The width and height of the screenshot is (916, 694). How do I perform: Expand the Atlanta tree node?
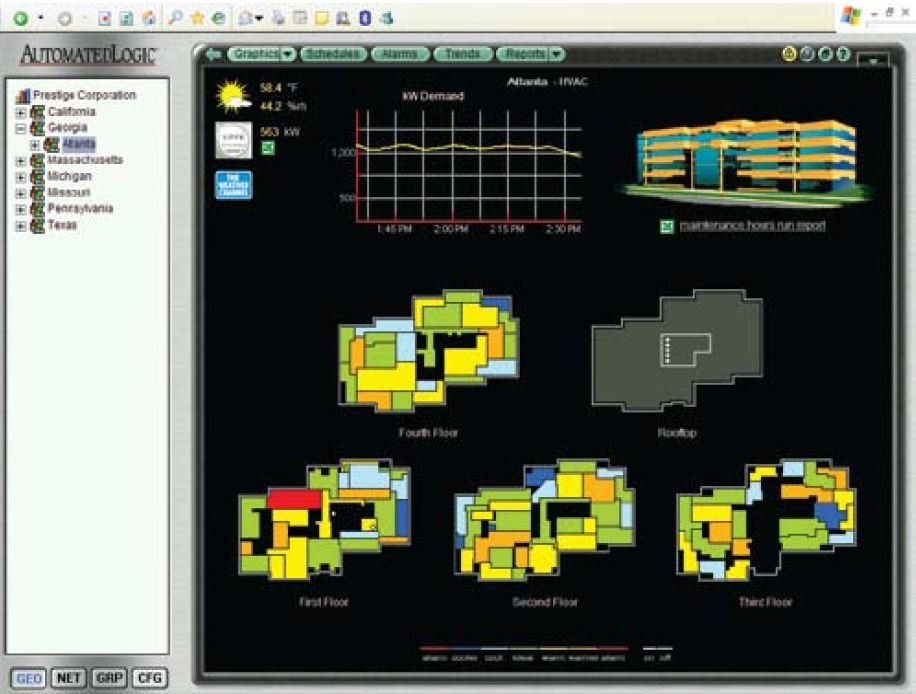pyautogui.click(x=35, y=144)
